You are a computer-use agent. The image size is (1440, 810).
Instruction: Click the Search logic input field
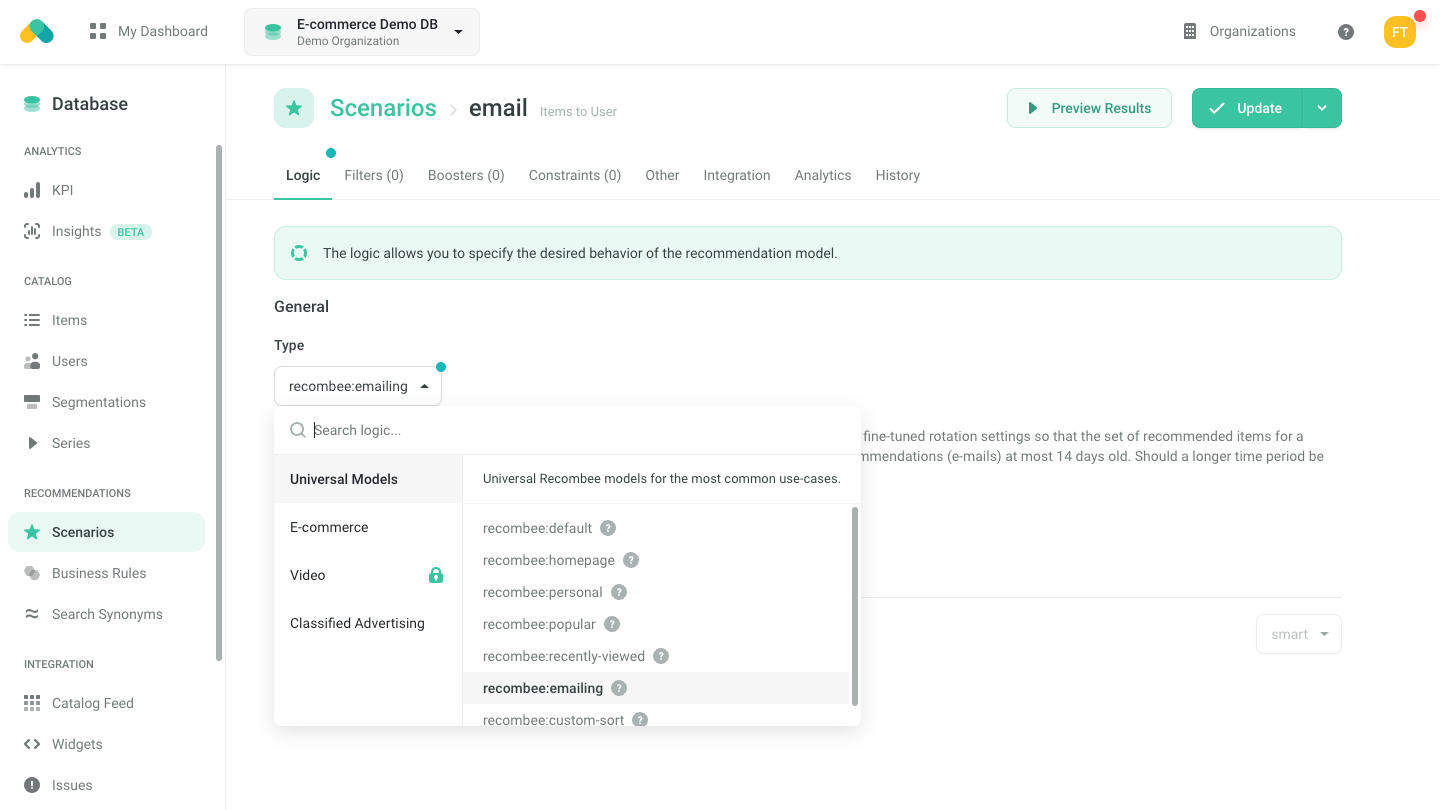(x=567, y=430)
